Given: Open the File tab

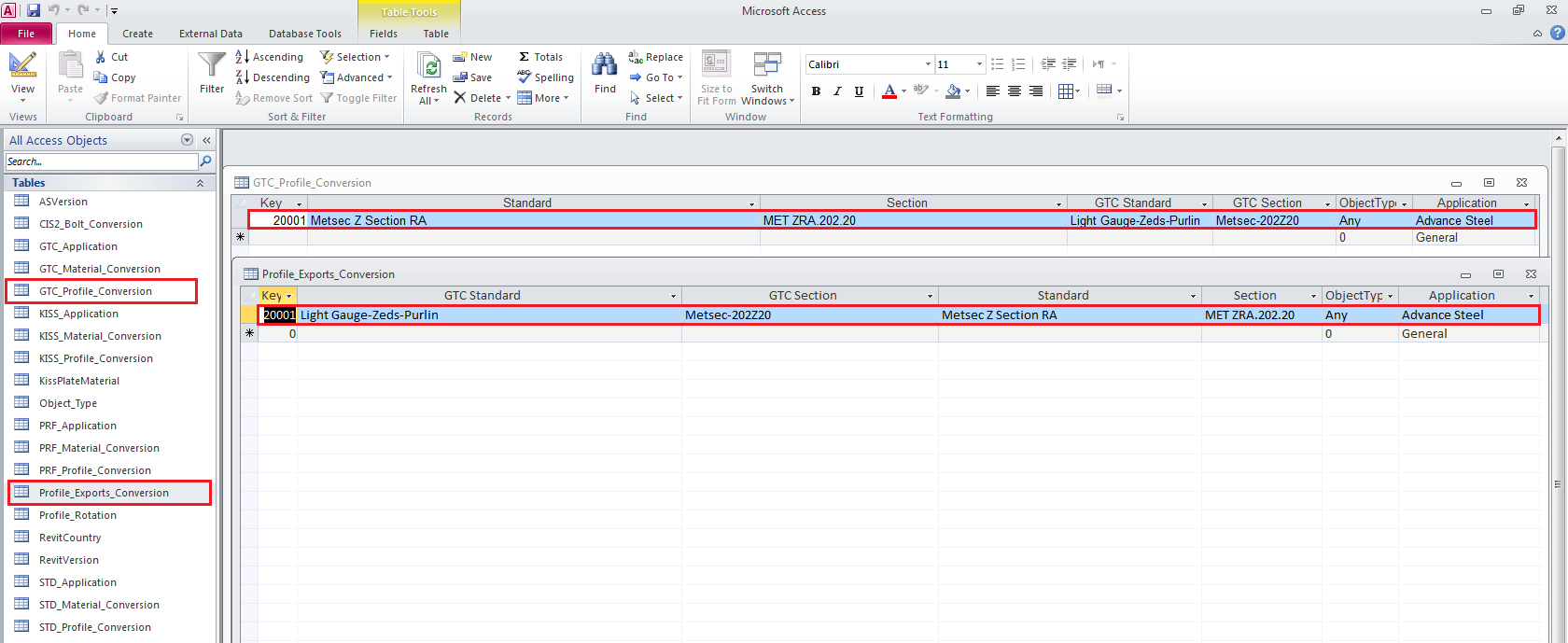Looking at the screenshot, I should [26, 34].
